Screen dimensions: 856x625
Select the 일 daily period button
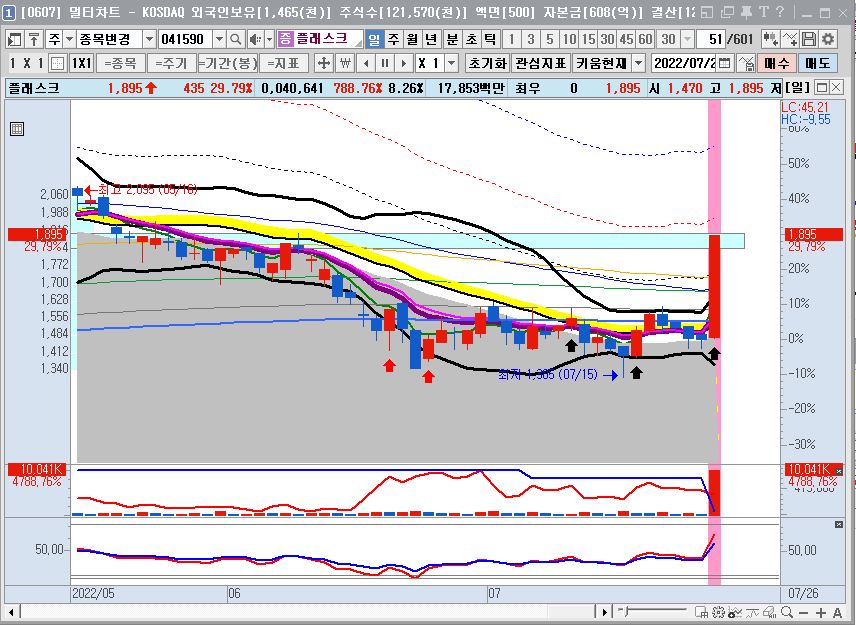coord(374,39)
